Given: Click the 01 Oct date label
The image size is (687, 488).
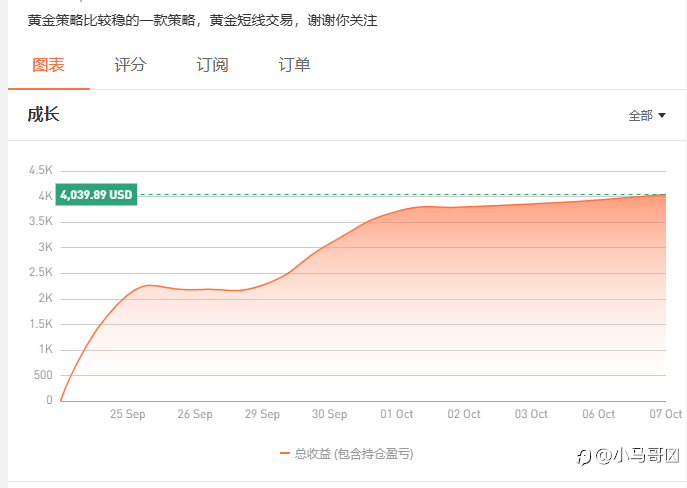Looking at the screenshot, I should coord(397,414).
